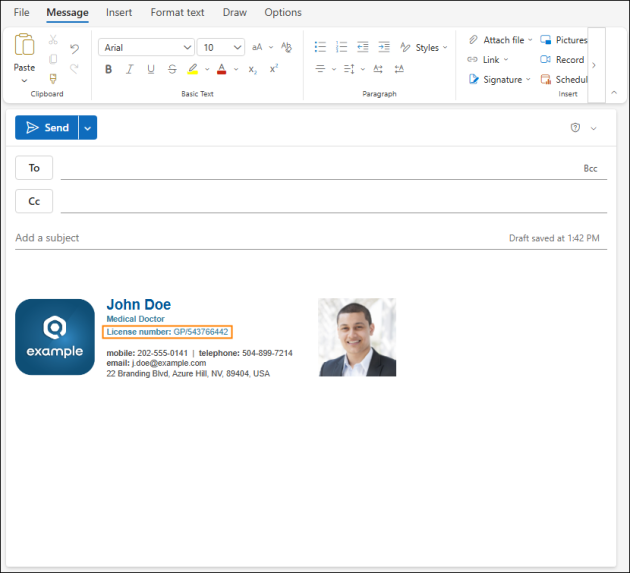Expand the chevron beside shield icon
Viewport: 630px width, 573px height.
coord(593,129)
